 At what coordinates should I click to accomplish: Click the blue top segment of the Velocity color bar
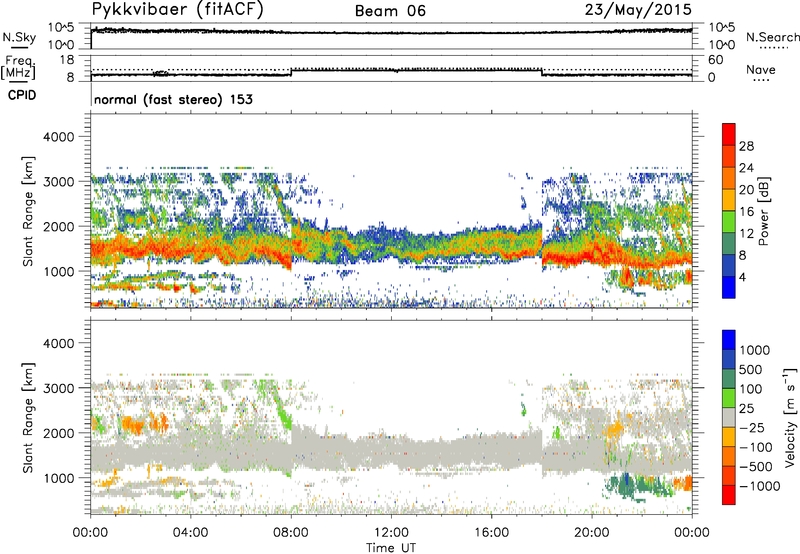click(729, 340)
